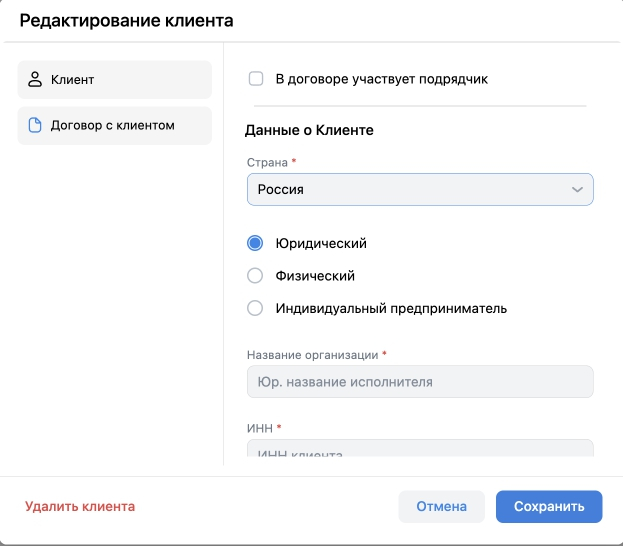
Task: Click the document icon beside Договор с клиентом
Action: (35, 126)
